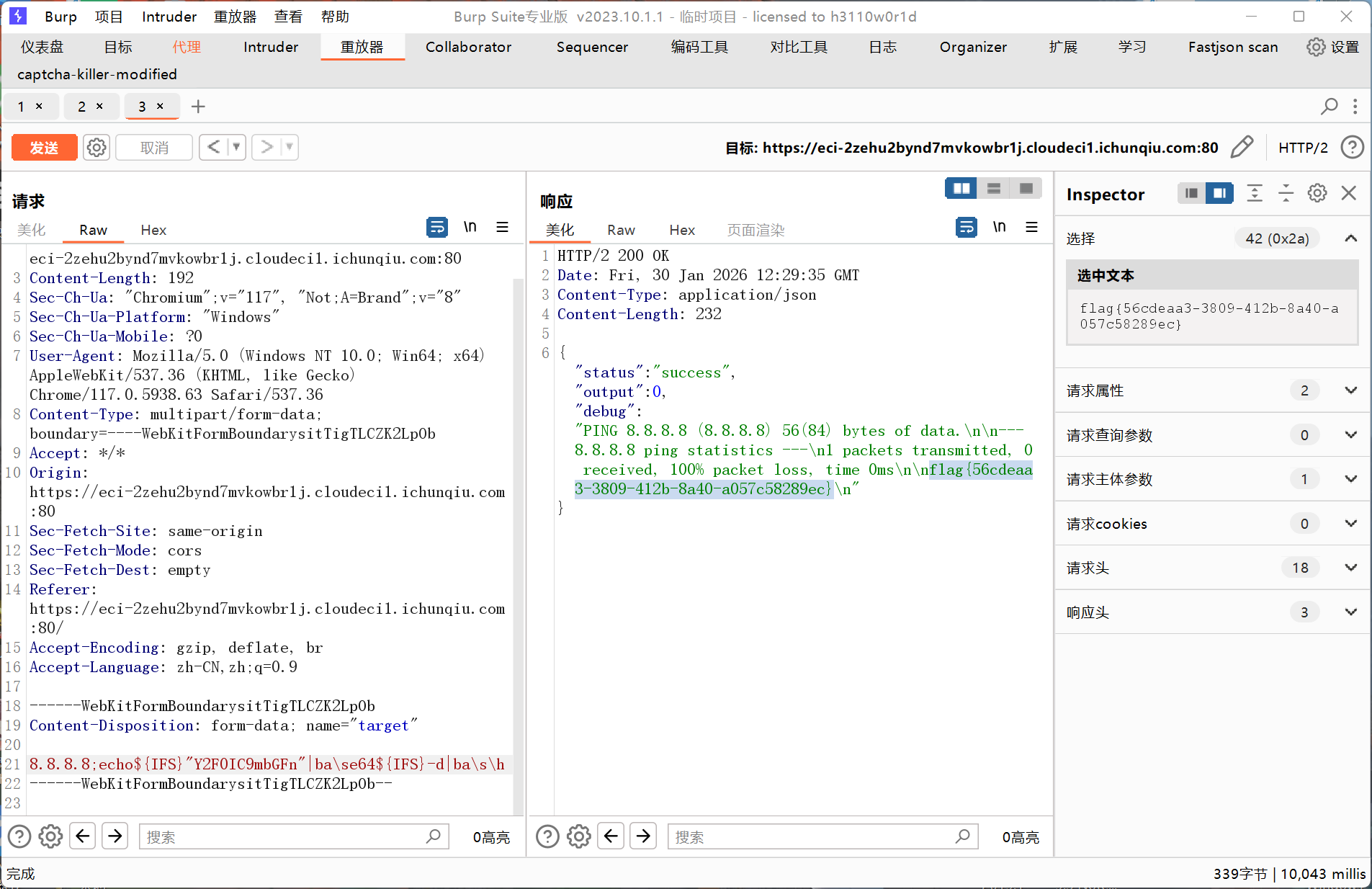Click the Send settings gear icon
1372x889 pixels.
tap(97, 148)
